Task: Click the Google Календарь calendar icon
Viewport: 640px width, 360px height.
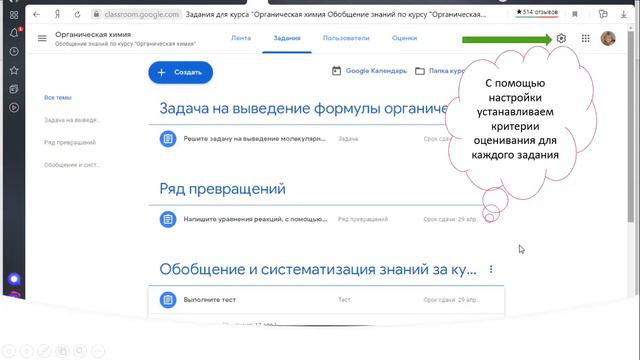Action: point(336,71)
